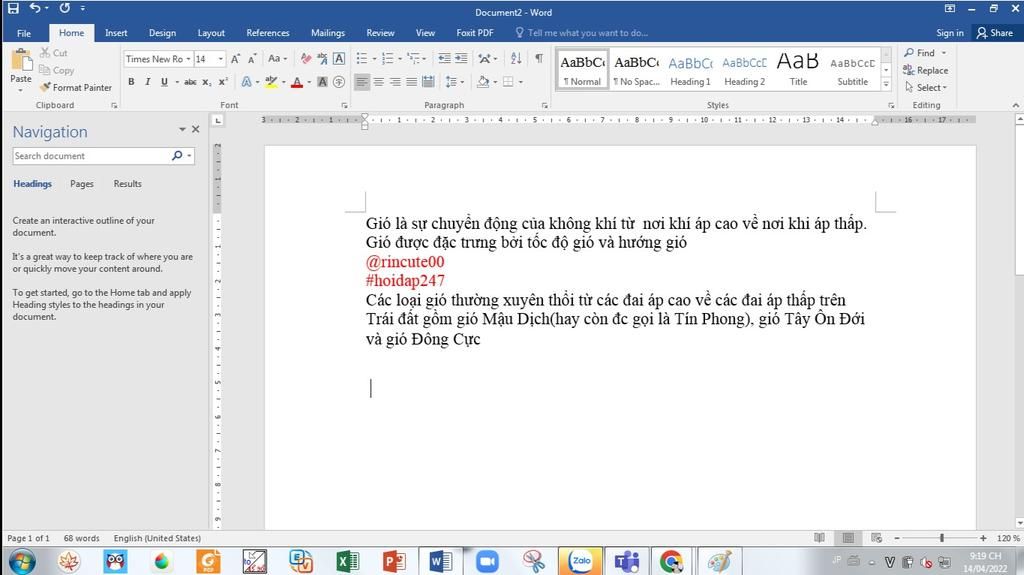
Task: Apply Heading 2 style
Action: (744, 69)
